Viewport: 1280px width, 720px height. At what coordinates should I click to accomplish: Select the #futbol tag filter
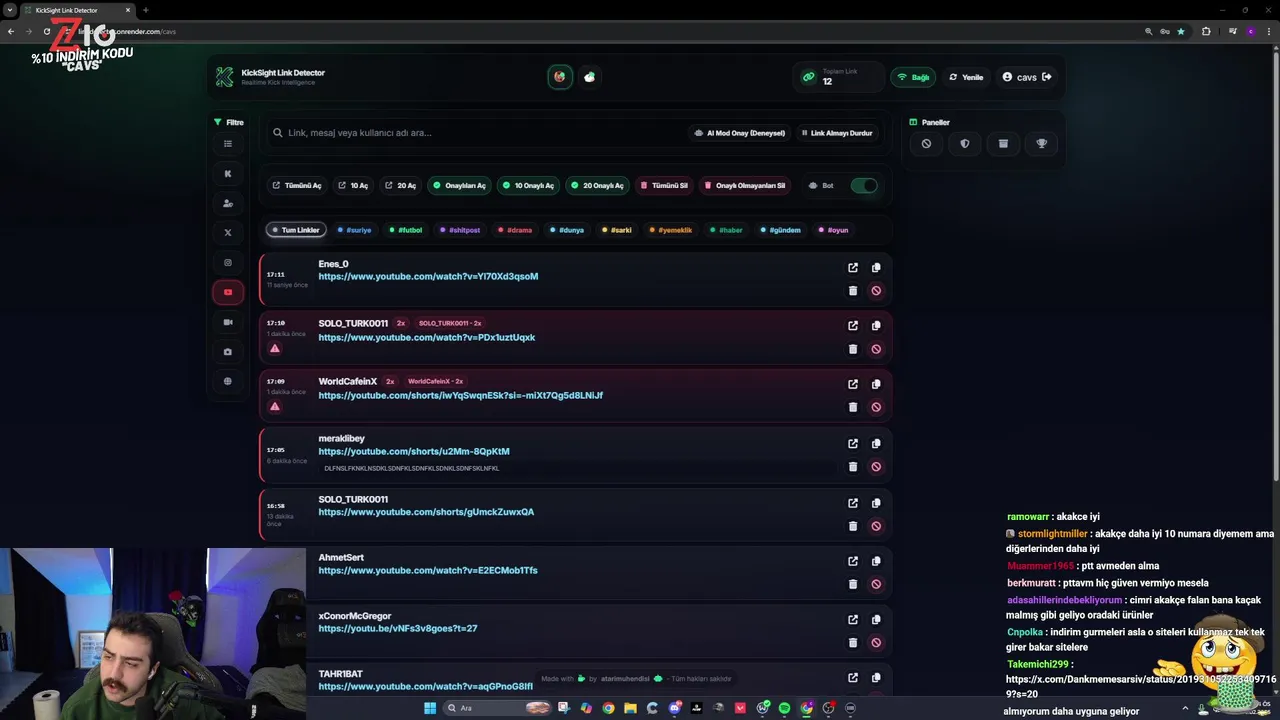(x=406, y=230)
